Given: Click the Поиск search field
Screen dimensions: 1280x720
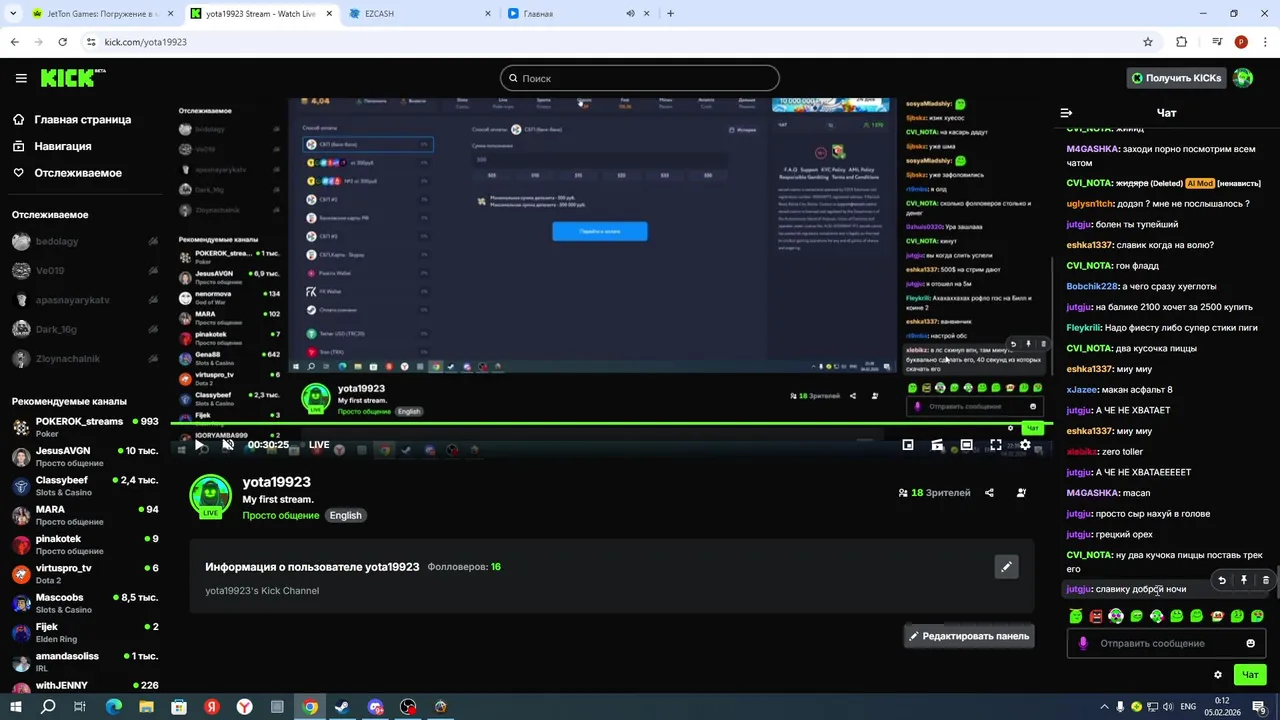Looking at the screenshot, I should 640,78.
